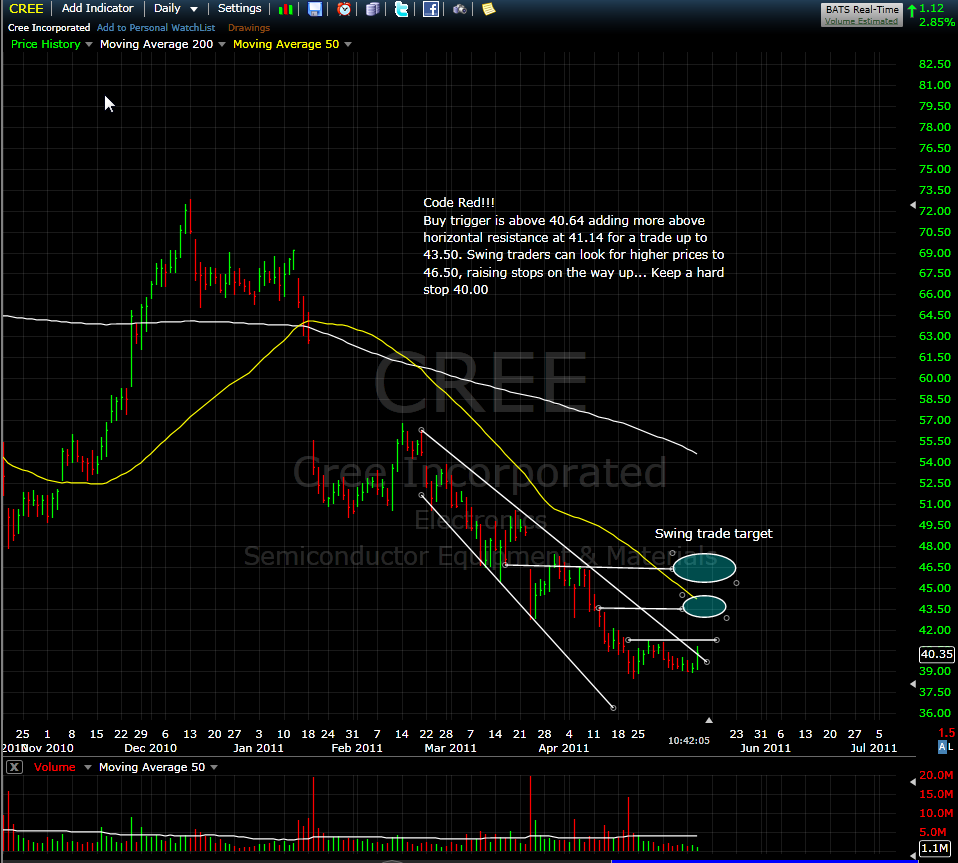Click the Volume Estimated link

(x=861, y=21)
